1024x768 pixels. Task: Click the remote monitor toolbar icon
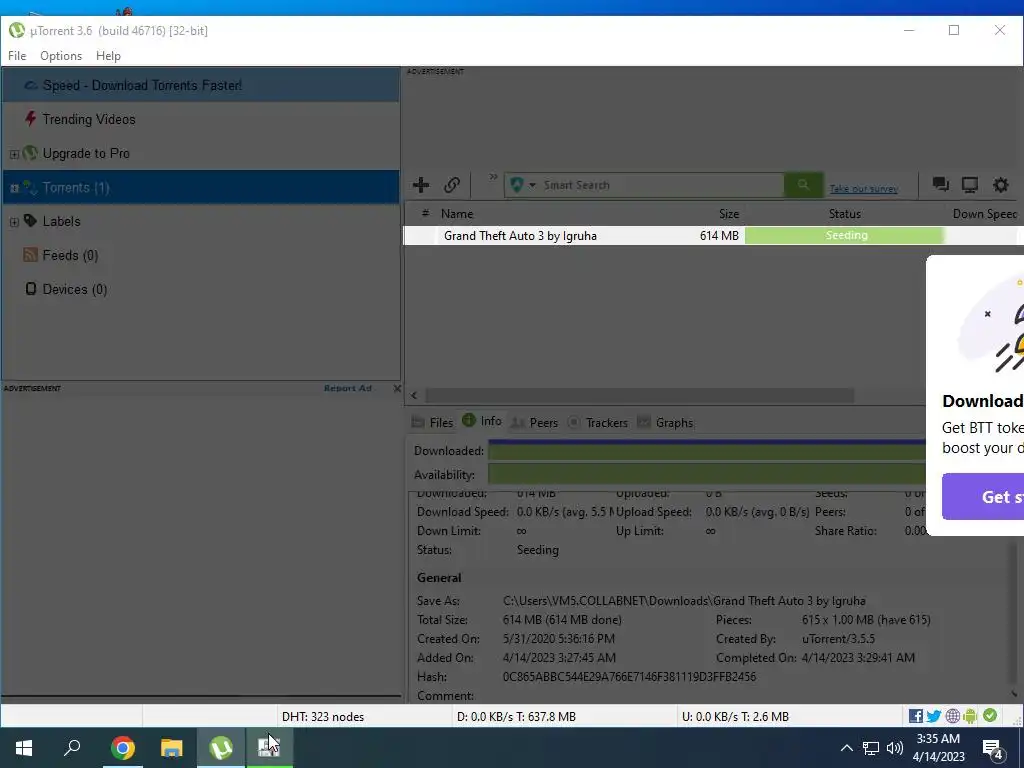tap(970, 185)
